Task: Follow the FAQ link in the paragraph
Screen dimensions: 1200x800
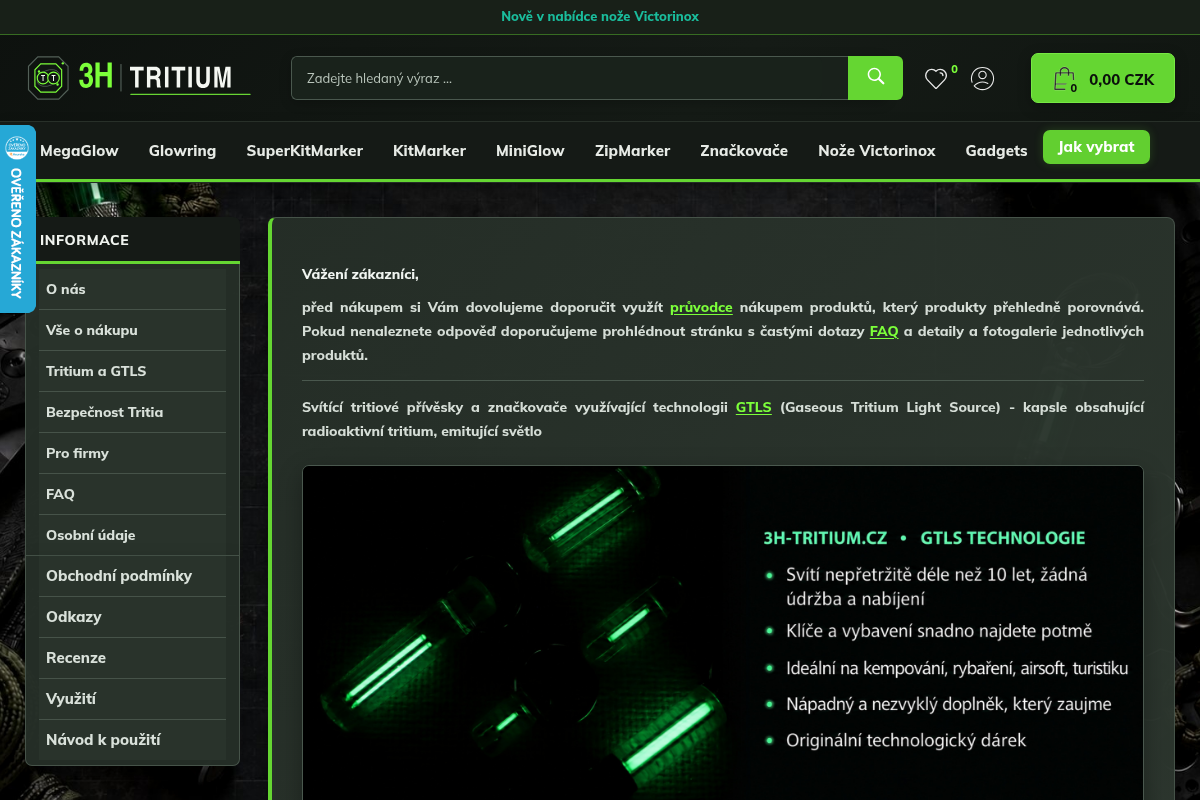Action: [x=884, y=331]
